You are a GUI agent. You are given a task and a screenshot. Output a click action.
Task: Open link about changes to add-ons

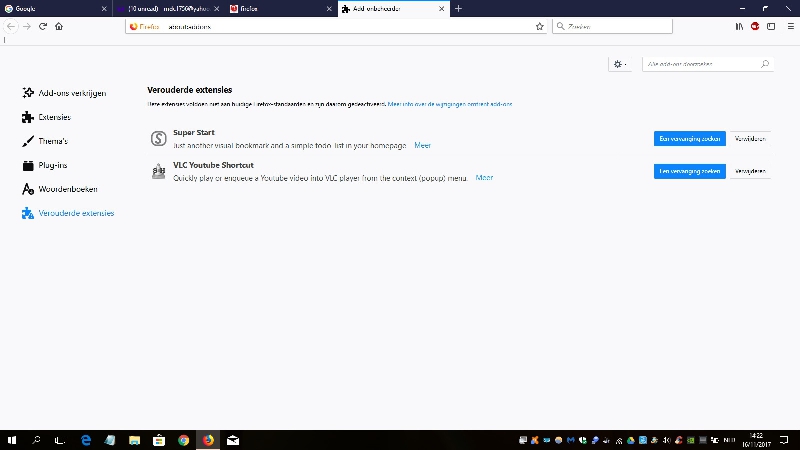pyautogui.click(x=449, y=103)
